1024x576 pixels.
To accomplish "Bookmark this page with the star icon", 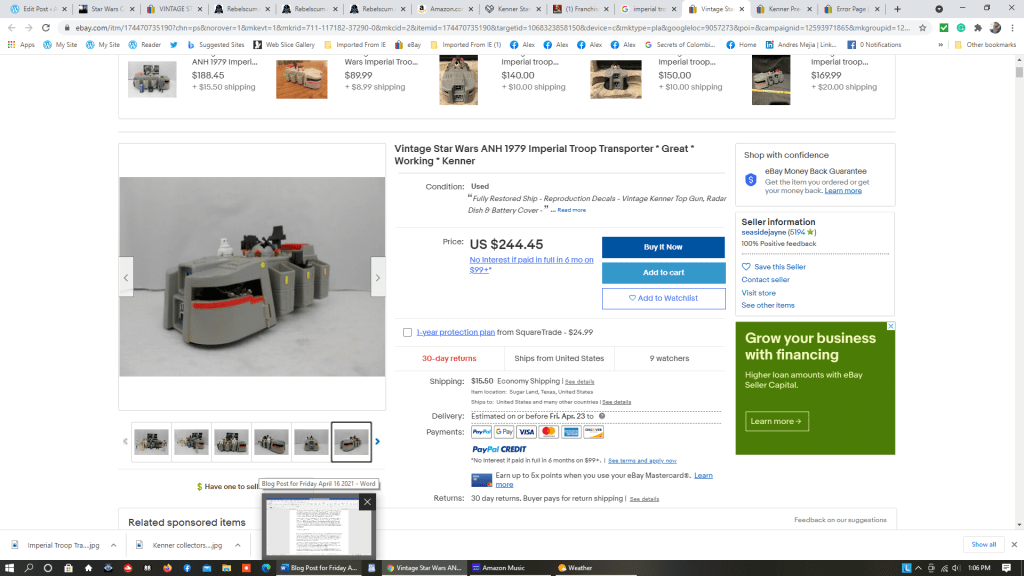I will click(922, 28).
